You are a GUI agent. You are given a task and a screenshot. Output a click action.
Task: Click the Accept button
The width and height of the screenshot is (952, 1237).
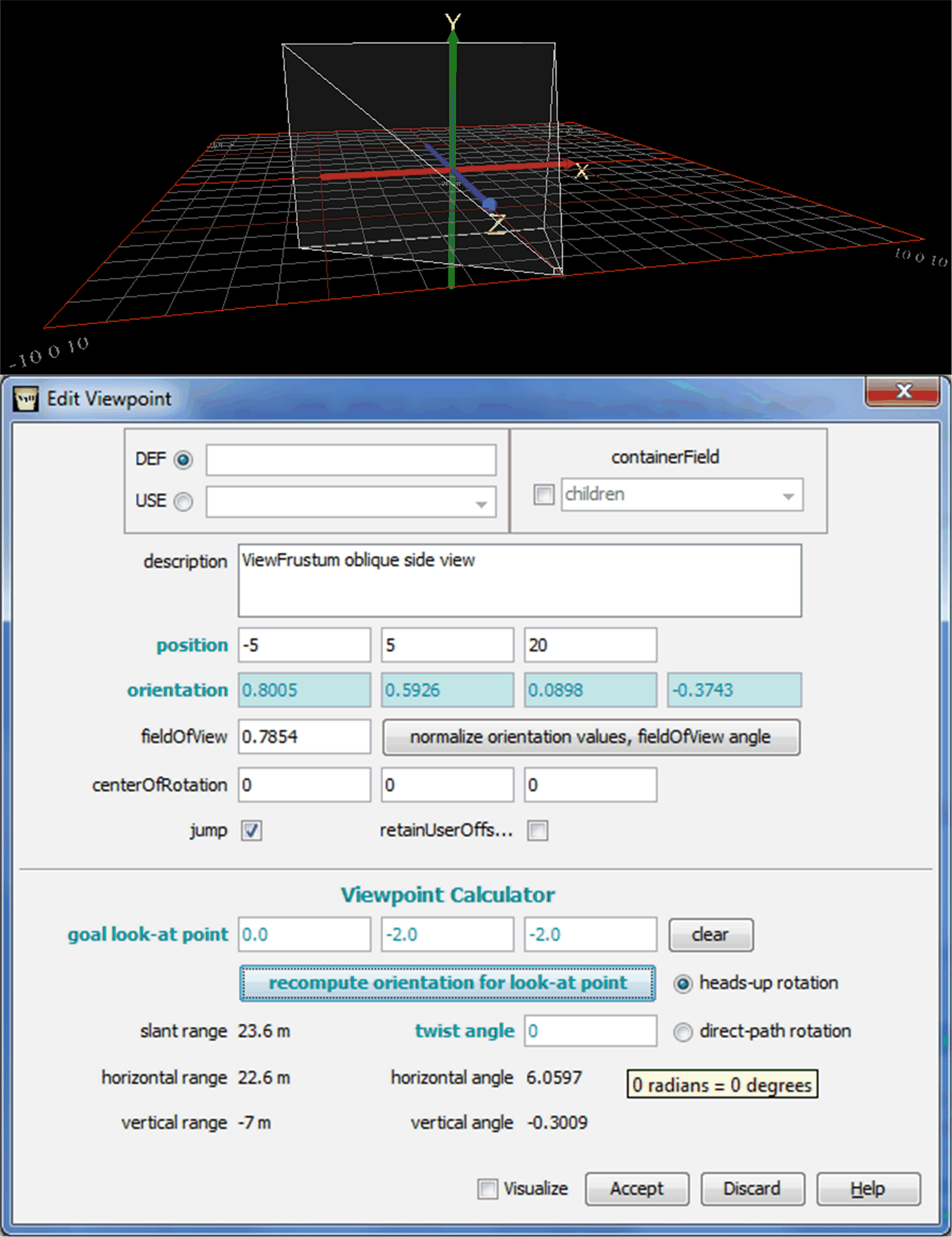pos(636,1189)
